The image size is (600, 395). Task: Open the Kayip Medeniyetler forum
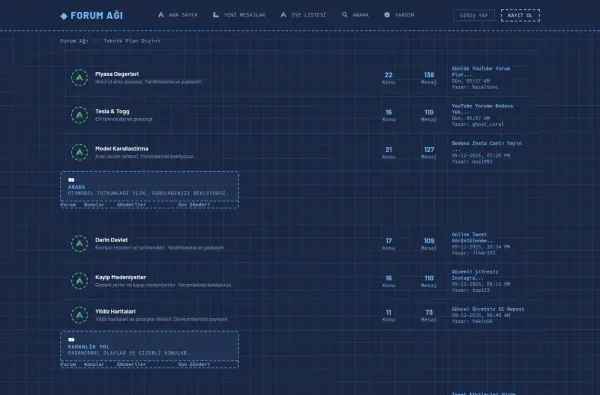121,277
